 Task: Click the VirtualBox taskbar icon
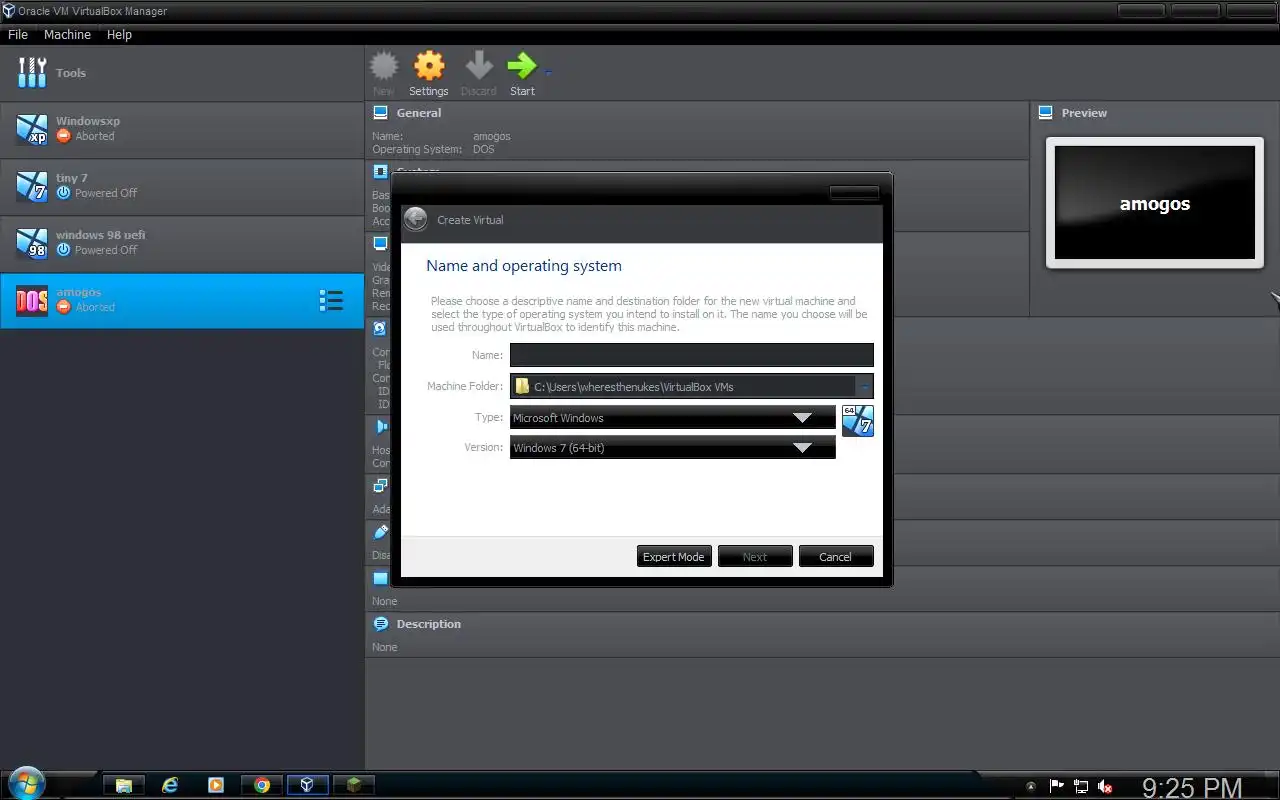pyautogui.click(x=307, y=785)
